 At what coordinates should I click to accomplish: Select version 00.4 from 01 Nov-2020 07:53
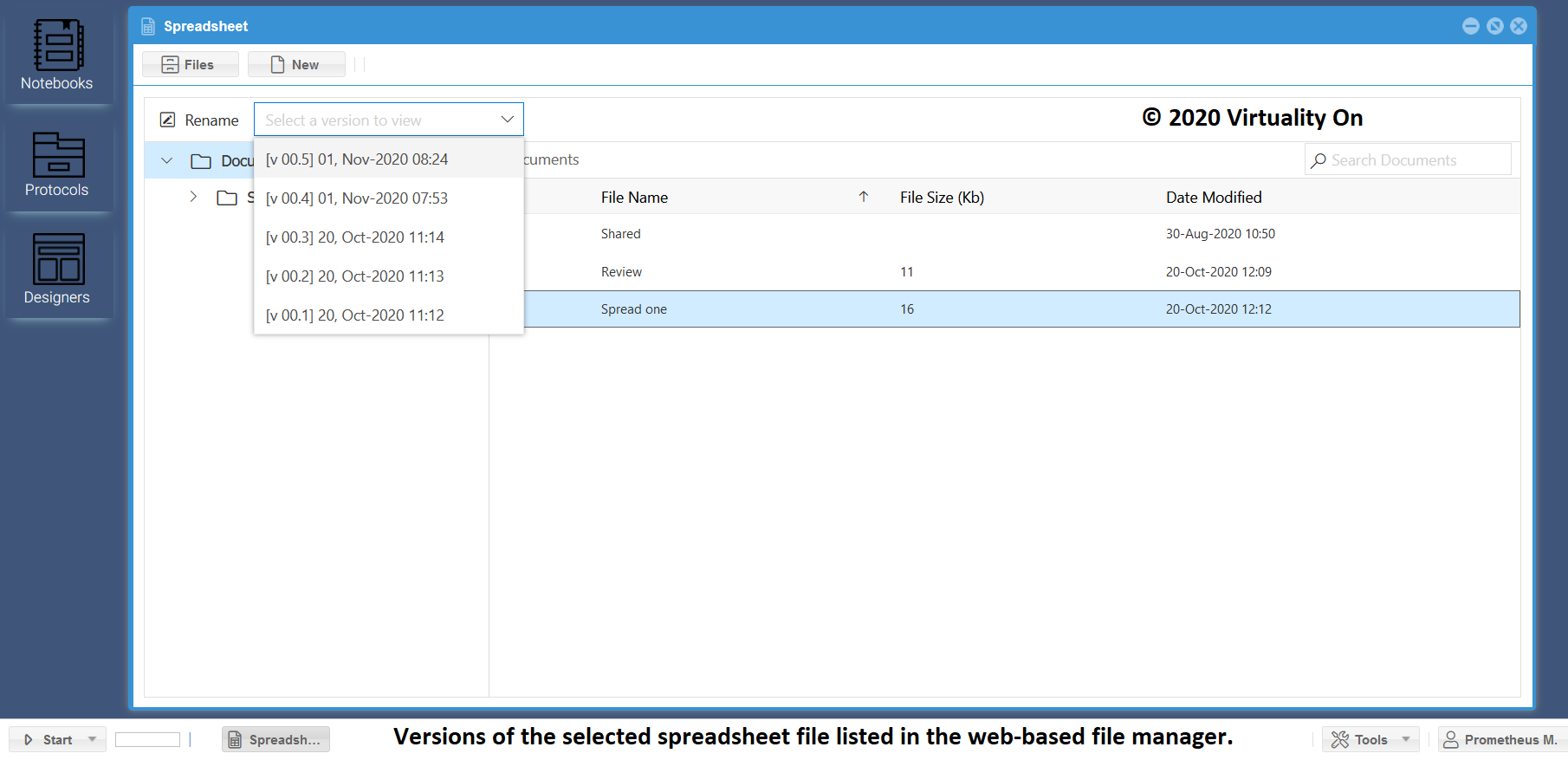pos(389,198)
